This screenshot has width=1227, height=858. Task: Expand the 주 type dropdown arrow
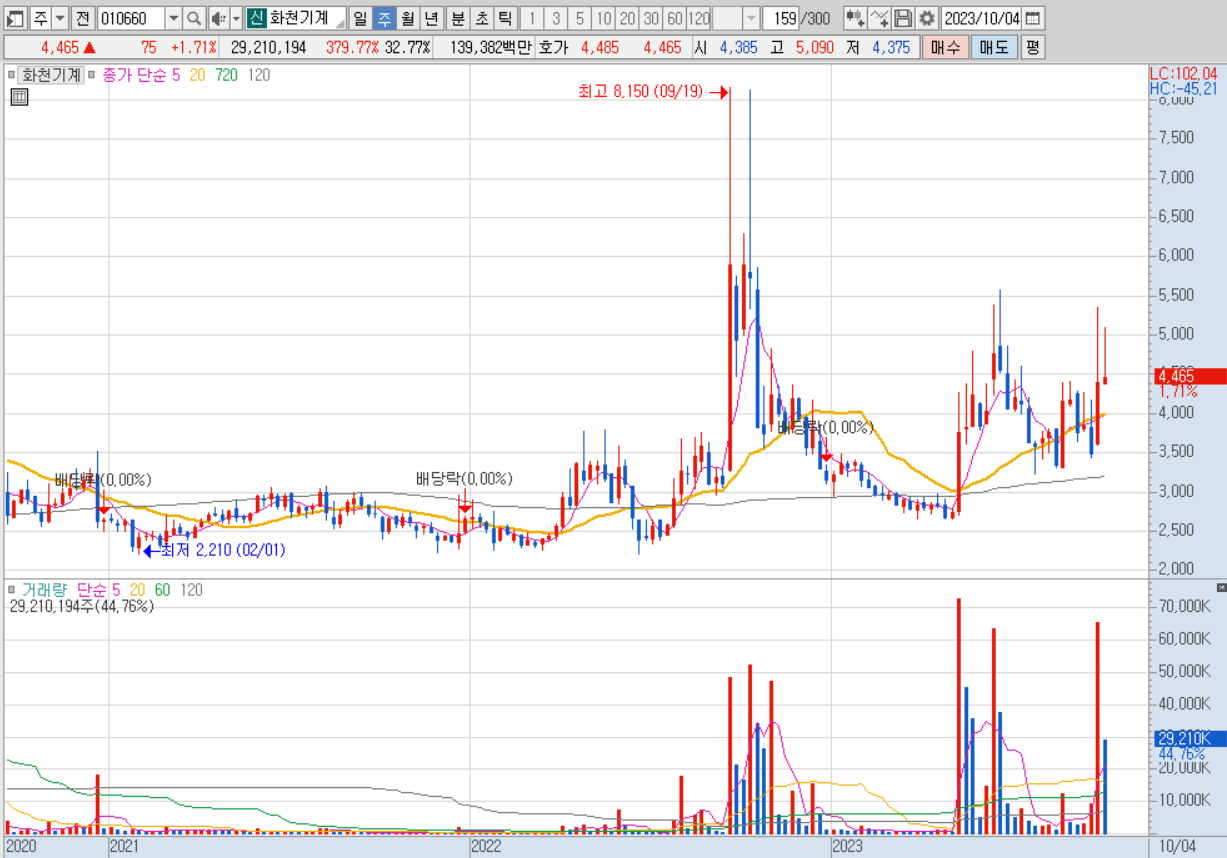pyautogui.click(x=60, y=18)
